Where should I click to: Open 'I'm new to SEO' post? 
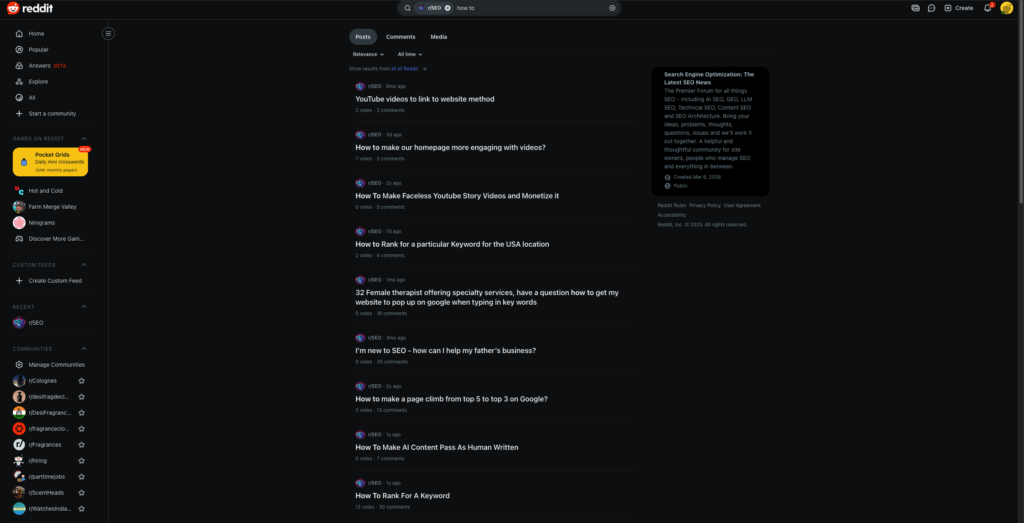445,351
